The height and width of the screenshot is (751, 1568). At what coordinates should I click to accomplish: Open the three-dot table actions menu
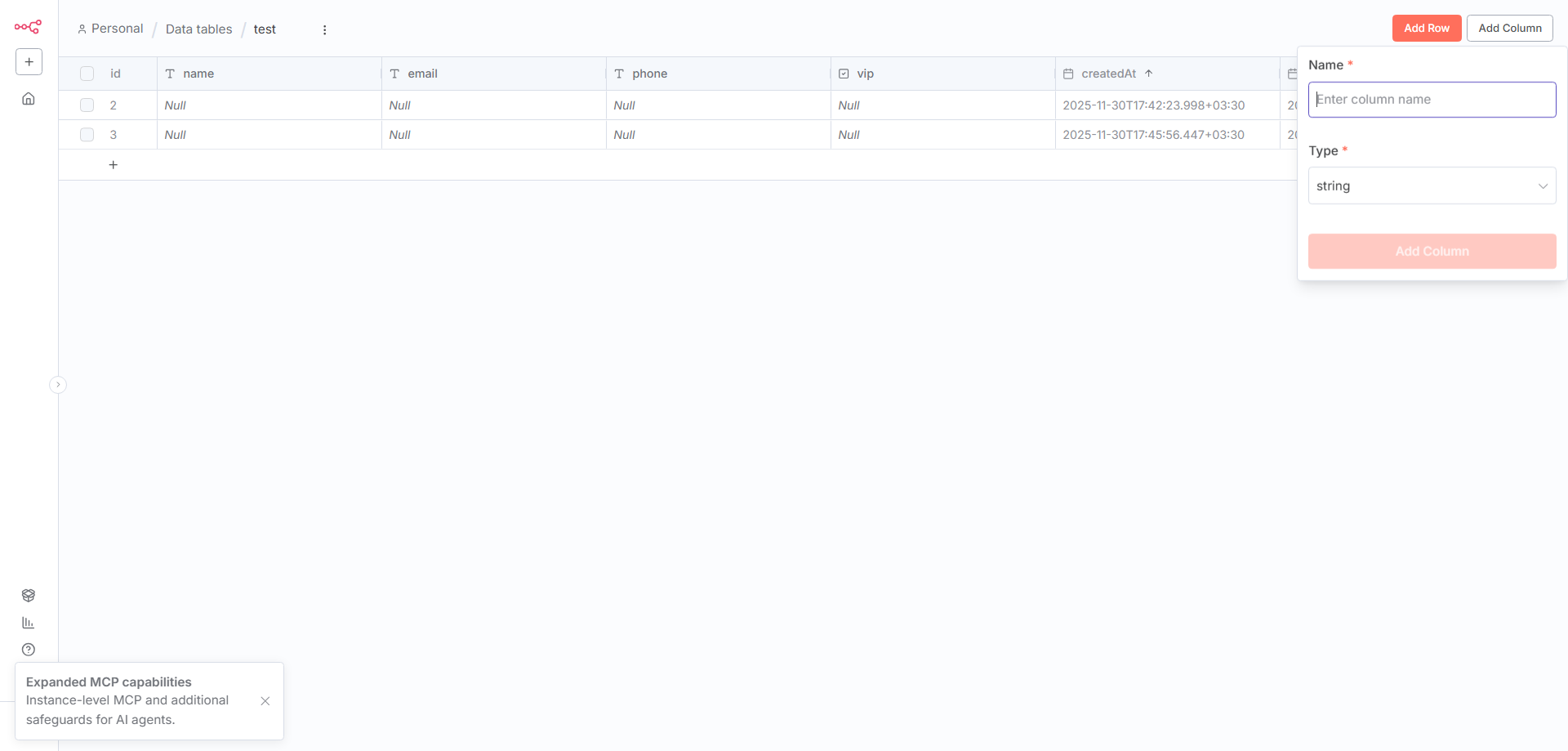[324, 29]
